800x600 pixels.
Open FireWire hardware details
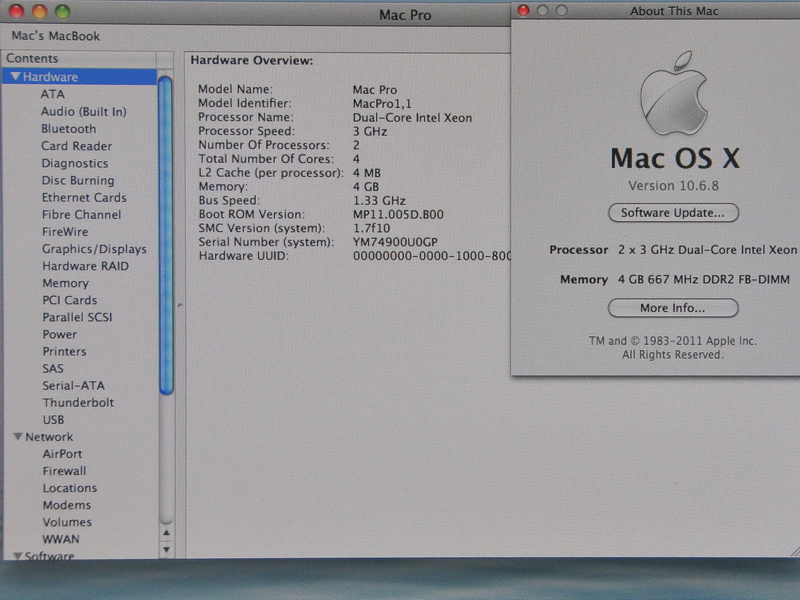coord(65,232)
